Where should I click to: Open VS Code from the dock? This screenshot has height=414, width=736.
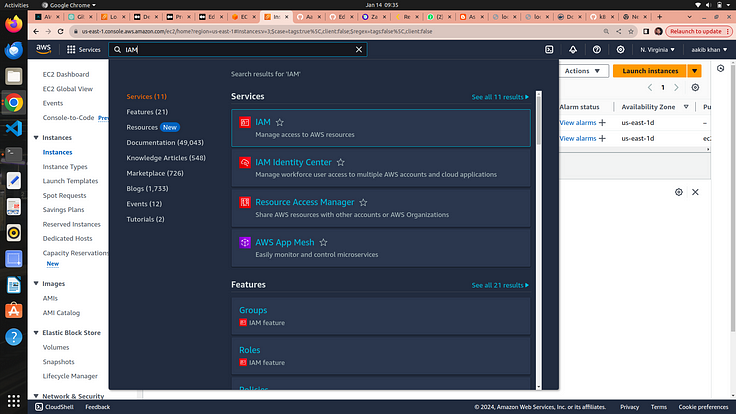tap(14, 128)
